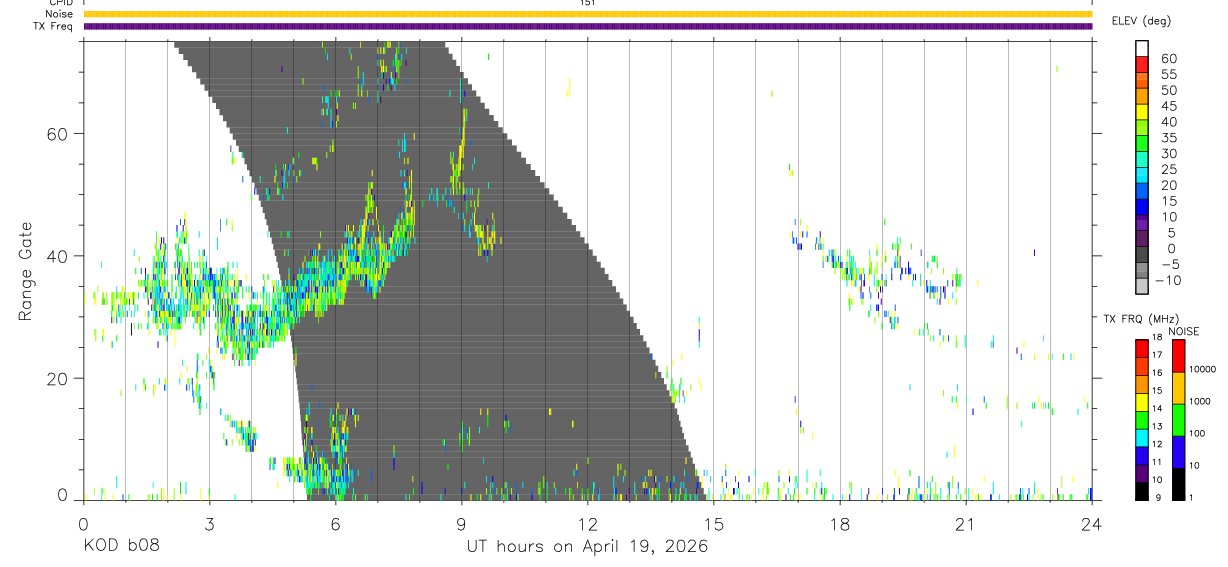Click the ELEV colorbar value '50'
Viewport: 1228px width, 567px height.
[1168, 91]
